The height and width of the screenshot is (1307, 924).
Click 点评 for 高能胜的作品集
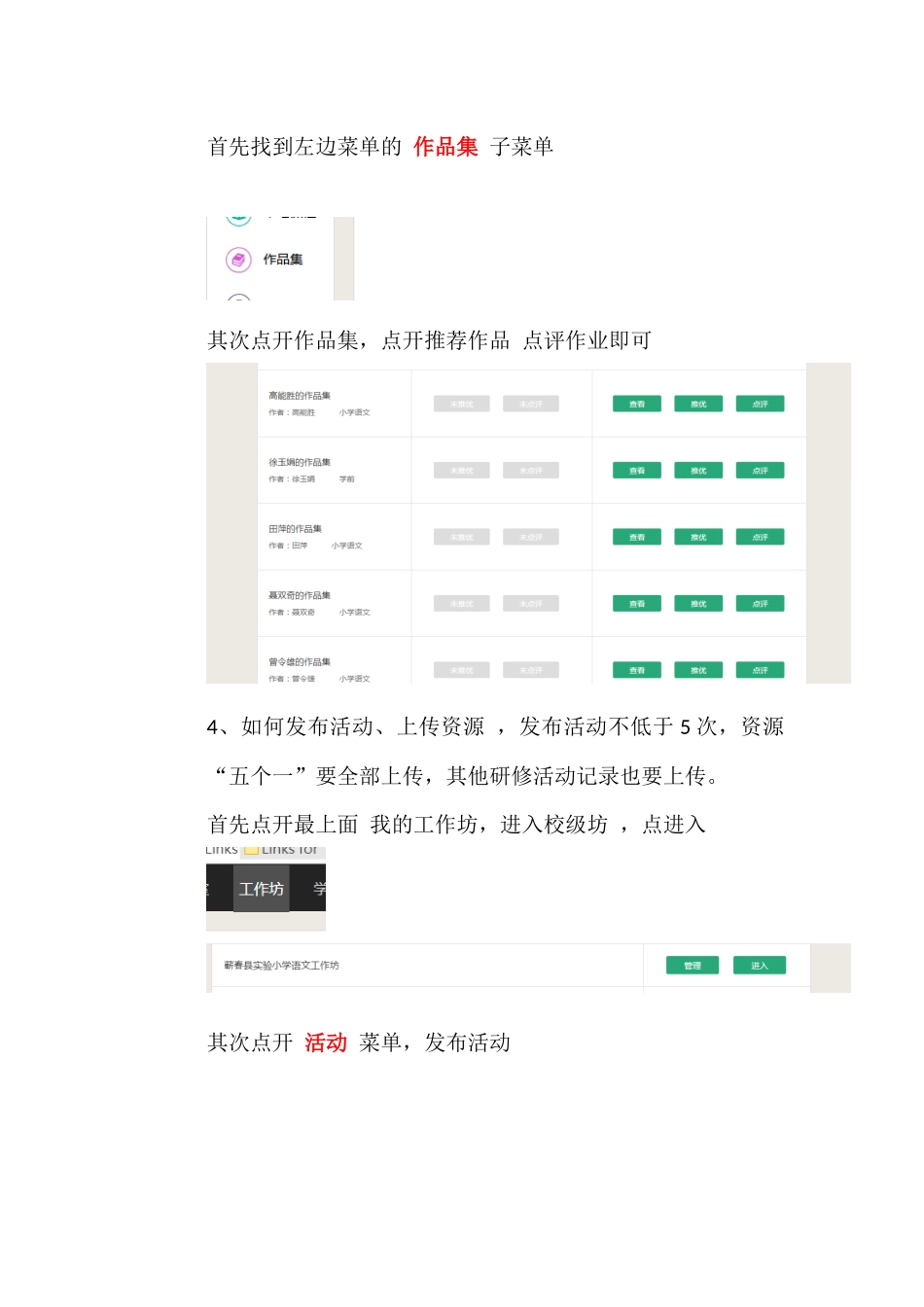pyautogui.click(x=760, y=404)
